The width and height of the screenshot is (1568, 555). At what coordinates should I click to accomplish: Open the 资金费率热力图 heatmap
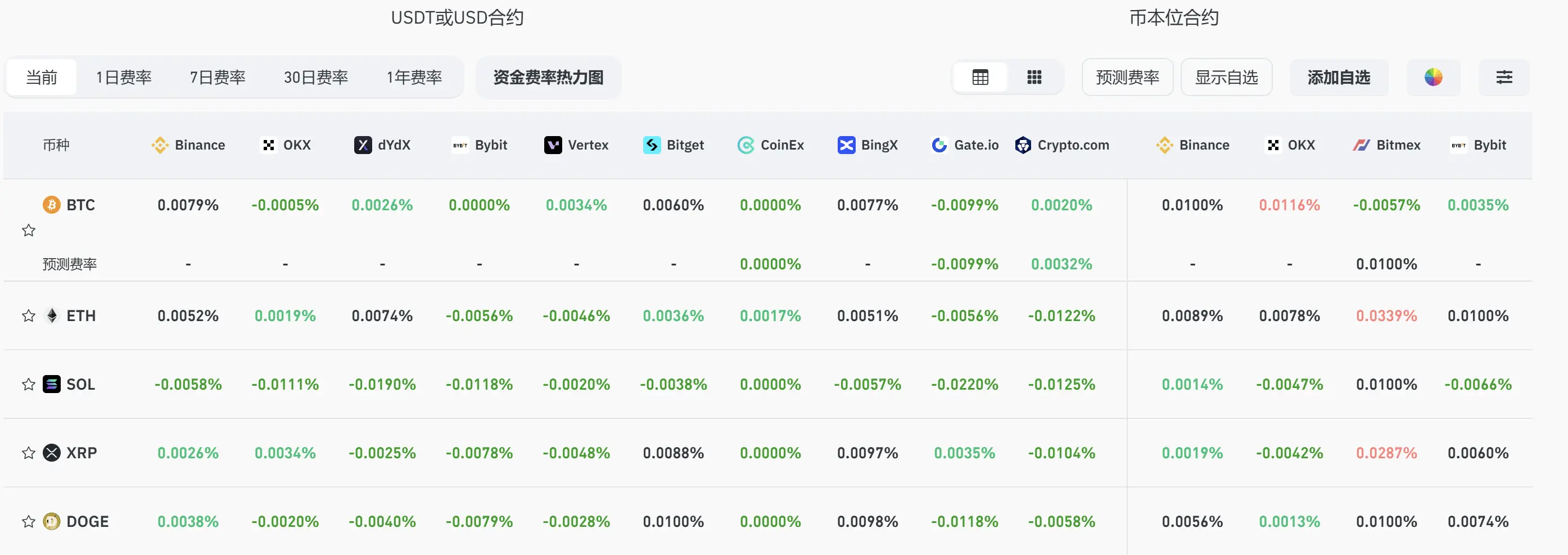point(549,77)
